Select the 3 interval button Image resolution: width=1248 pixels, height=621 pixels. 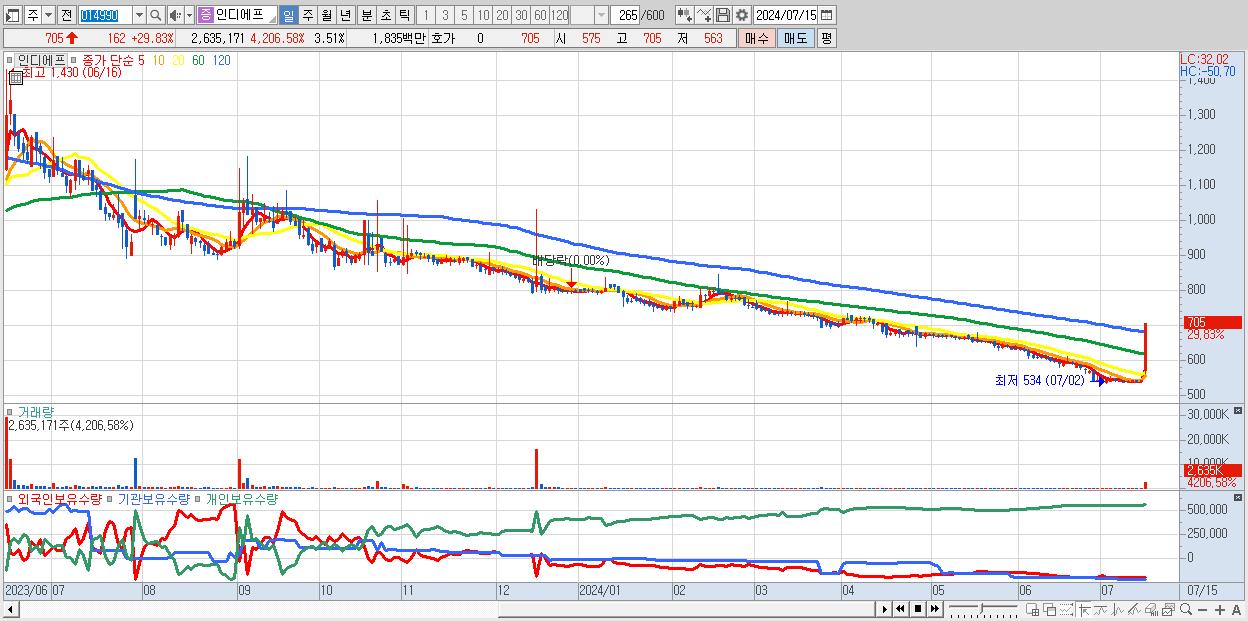pos(445,15)
